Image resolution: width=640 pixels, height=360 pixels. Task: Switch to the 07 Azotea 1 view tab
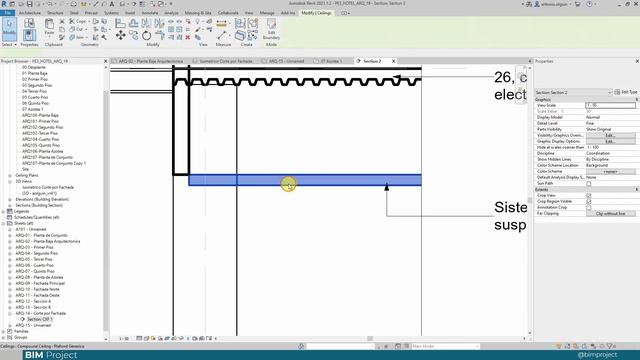pyautogui.click(x=331, y=61)
